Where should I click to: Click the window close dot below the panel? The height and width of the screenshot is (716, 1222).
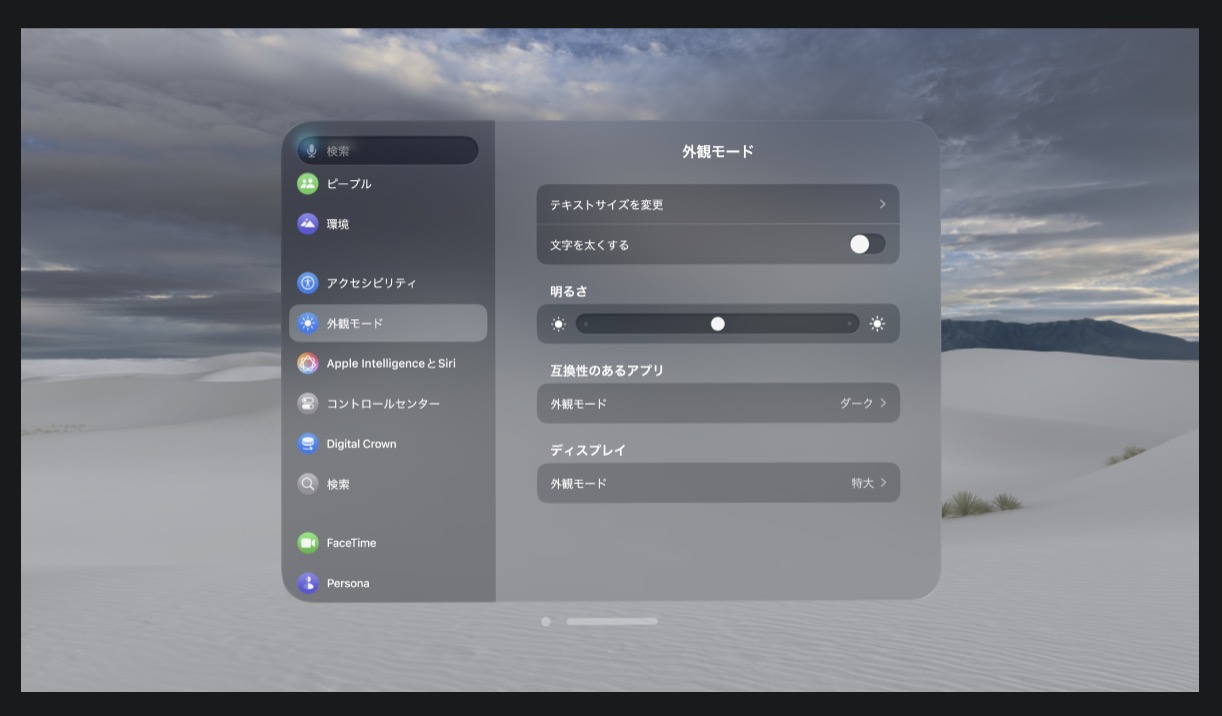[x=545, y=621]
